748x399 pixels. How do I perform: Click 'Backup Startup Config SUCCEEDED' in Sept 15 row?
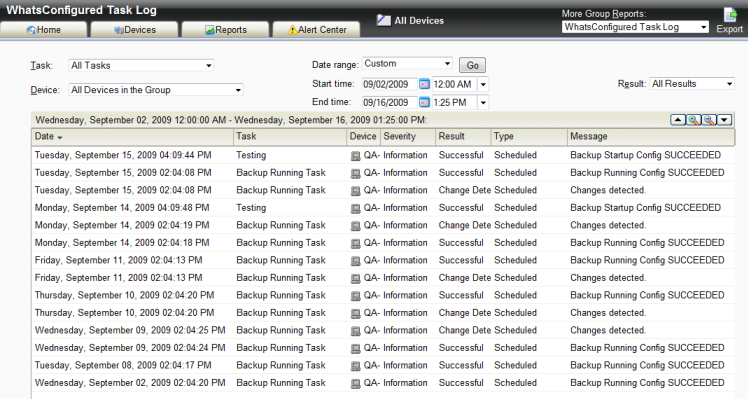tap(645, 155)
